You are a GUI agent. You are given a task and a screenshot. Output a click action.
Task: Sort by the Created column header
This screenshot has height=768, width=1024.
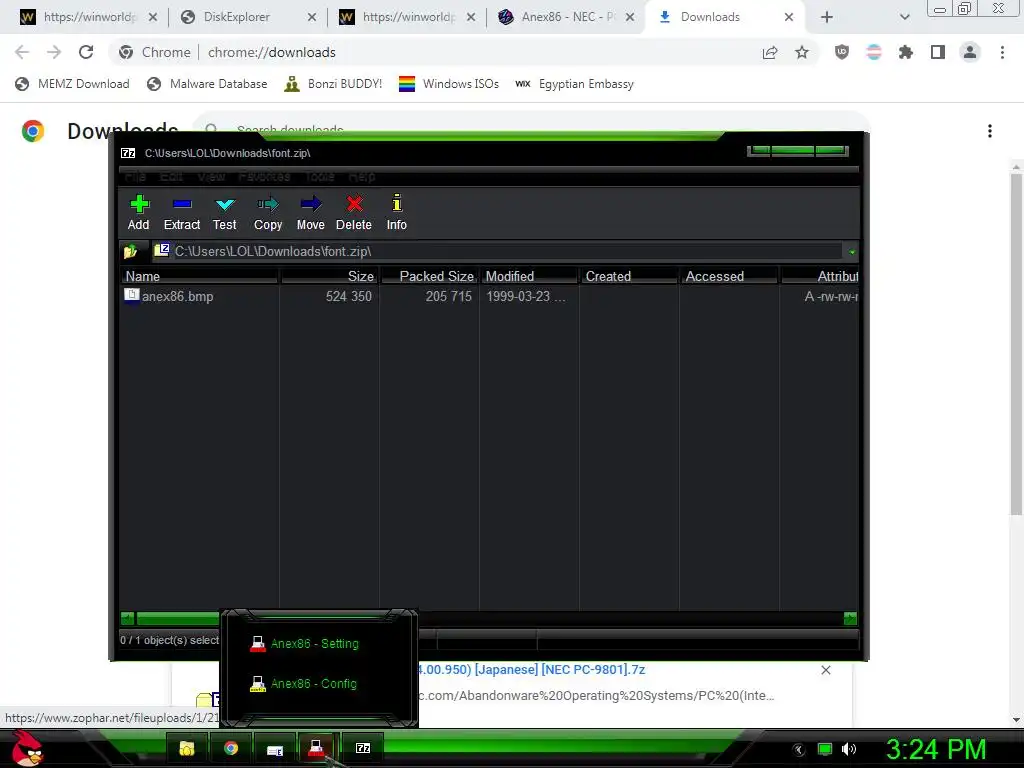(629, 276)
